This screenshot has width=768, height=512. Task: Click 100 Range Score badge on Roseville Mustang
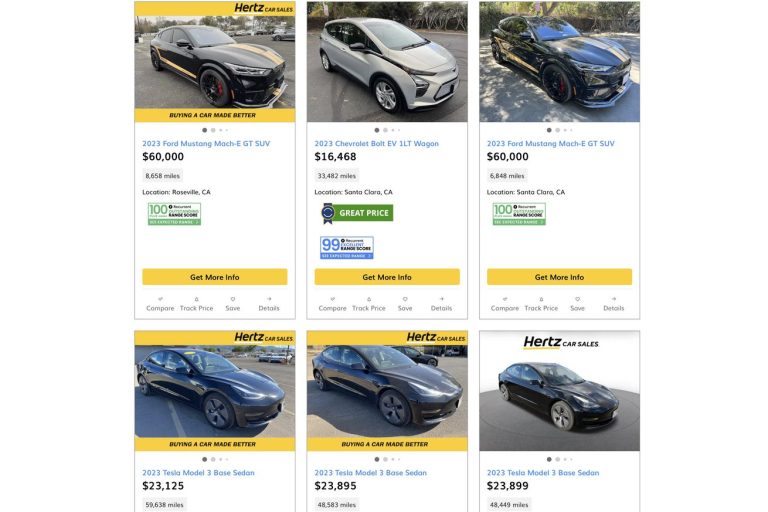point(174,214)
